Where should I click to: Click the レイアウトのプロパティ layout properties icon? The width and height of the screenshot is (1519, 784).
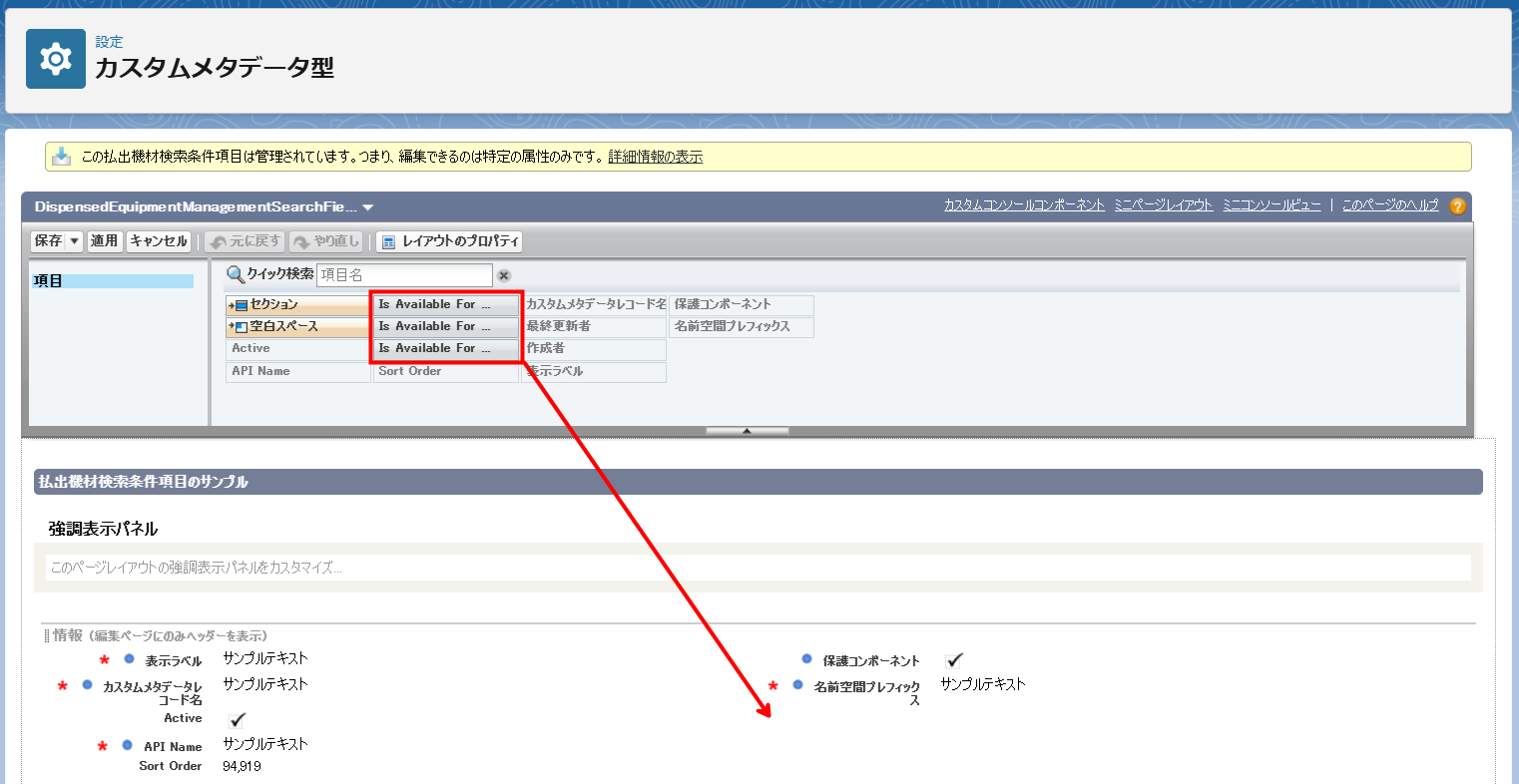[388, 242]
